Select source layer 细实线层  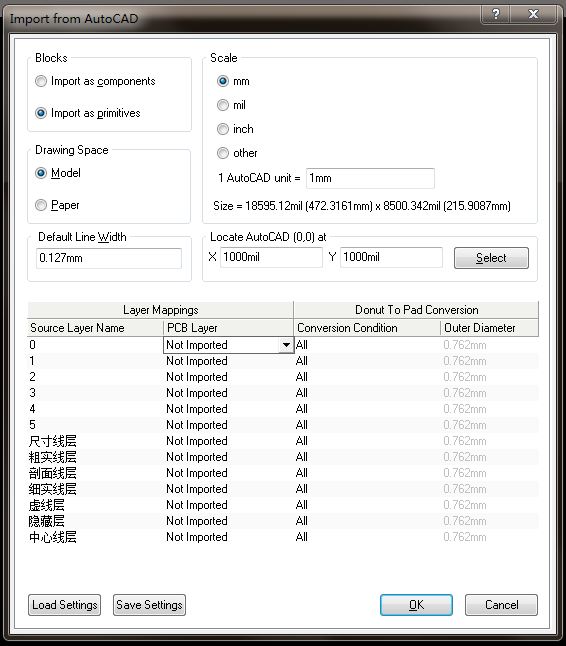(95, 489)
